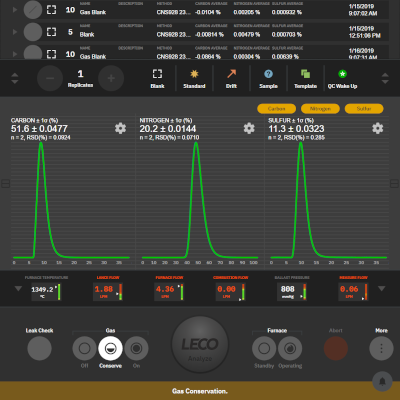Click status circle of first Gas Blank row
Viewport: 400px width, 400px height.
[x=33, y=10]
